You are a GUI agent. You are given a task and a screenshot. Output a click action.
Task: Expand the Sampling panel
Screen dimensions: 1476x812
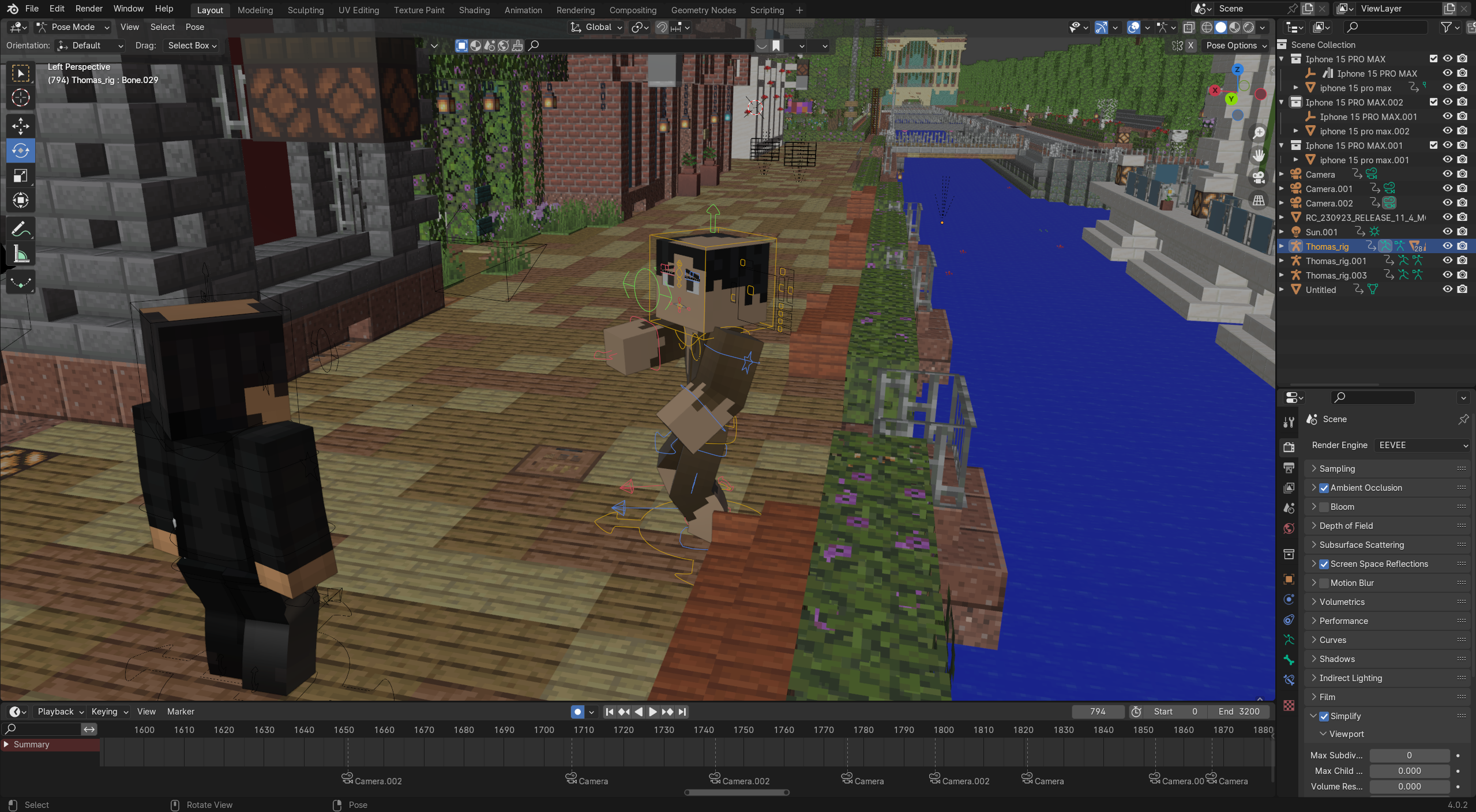(1387, 469)
